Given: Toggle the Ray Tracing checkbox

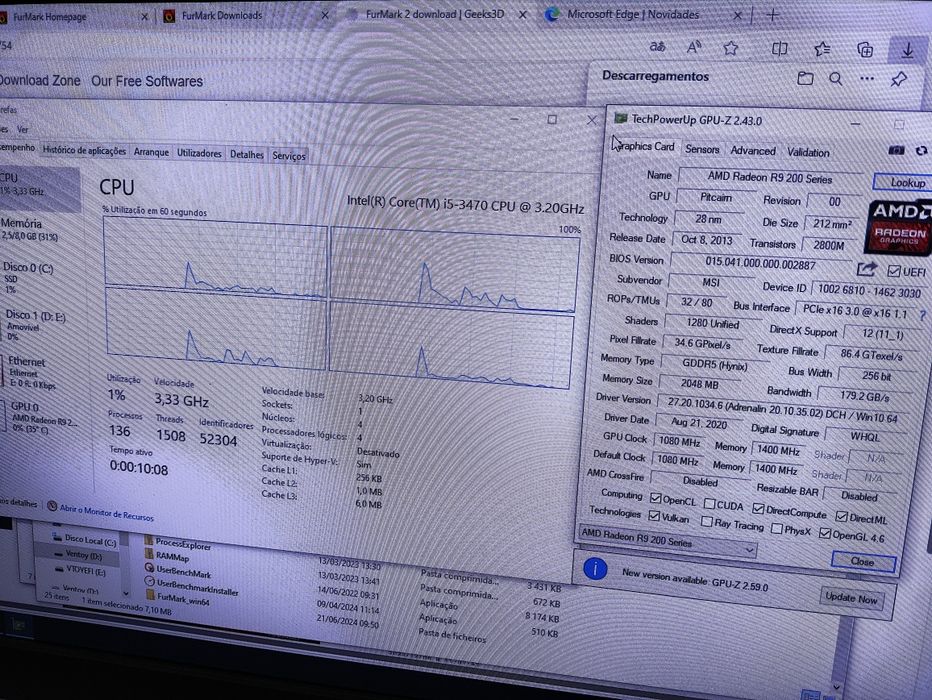Looking at the screenshot, I should 706,521.
